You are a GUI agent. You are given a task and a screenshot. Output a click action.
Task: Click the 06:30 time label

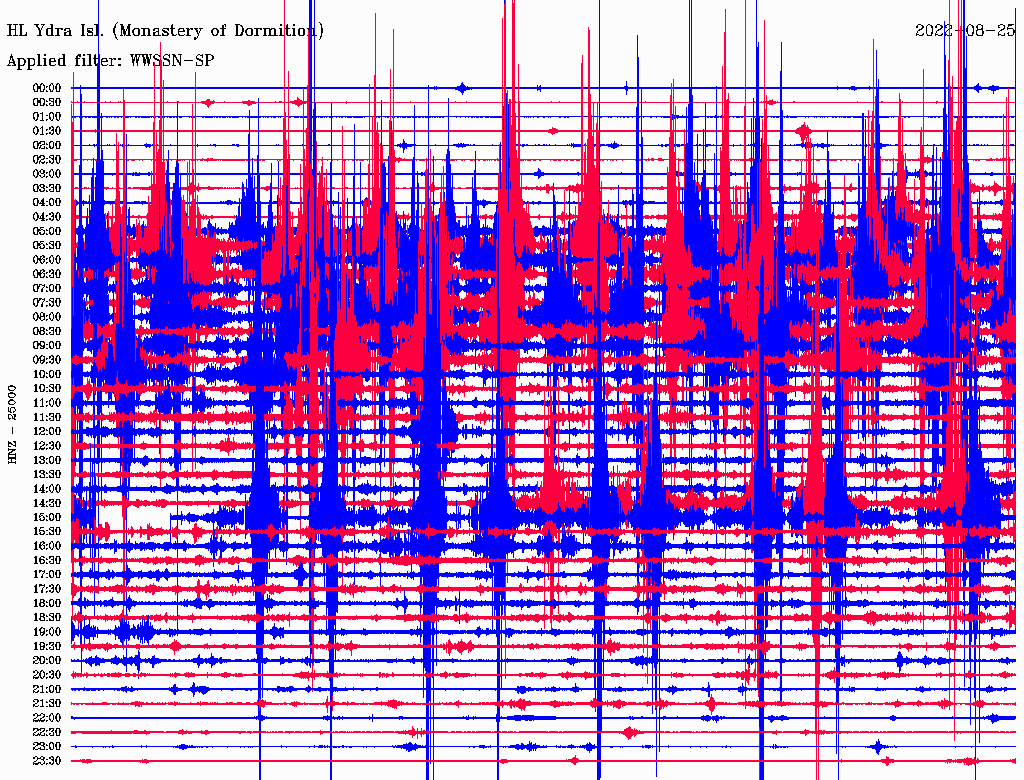(47, 274)
